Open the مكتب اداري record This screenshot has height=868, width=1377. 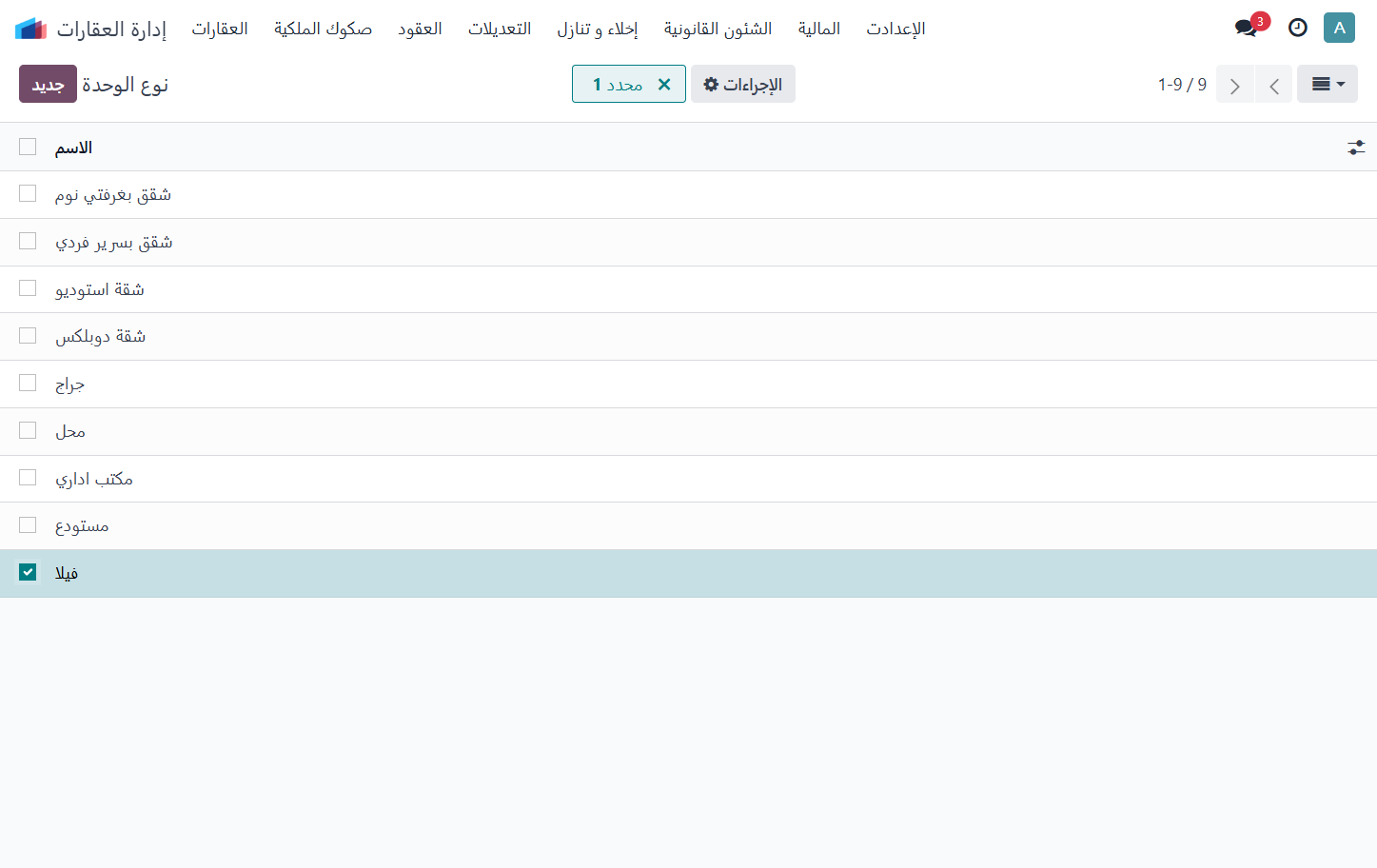coord(94,479)
